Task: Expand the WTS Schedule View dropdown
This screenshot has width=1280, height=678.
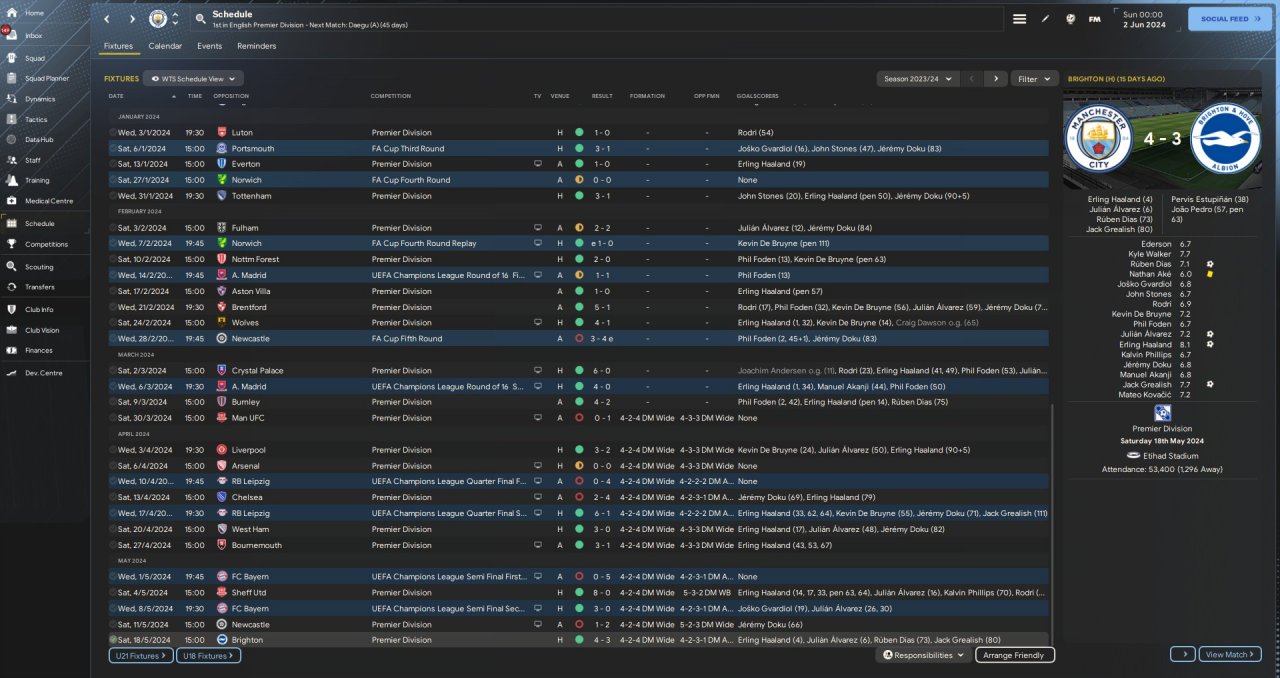Action: pos(193,78)
